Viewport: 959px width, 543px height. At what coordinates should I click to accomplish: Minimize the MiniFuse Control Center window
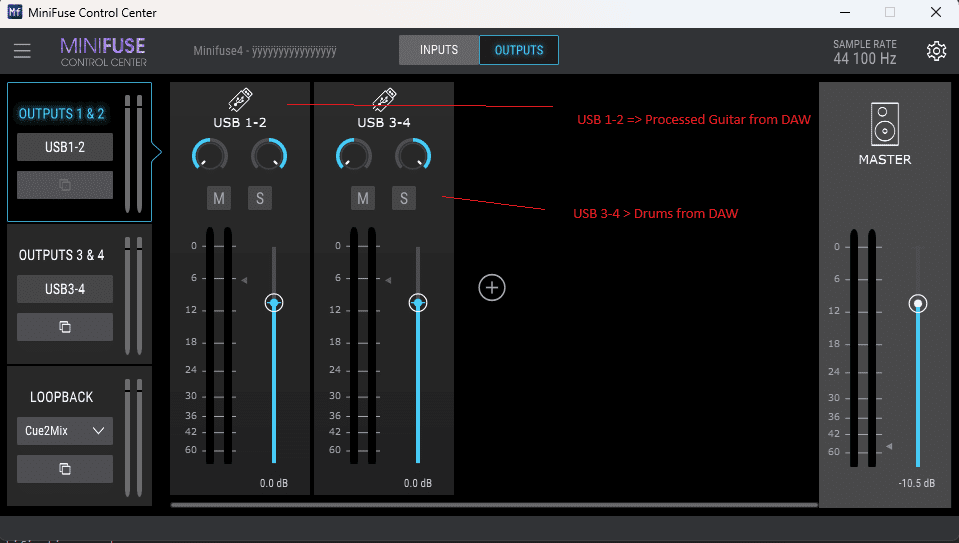845,12
